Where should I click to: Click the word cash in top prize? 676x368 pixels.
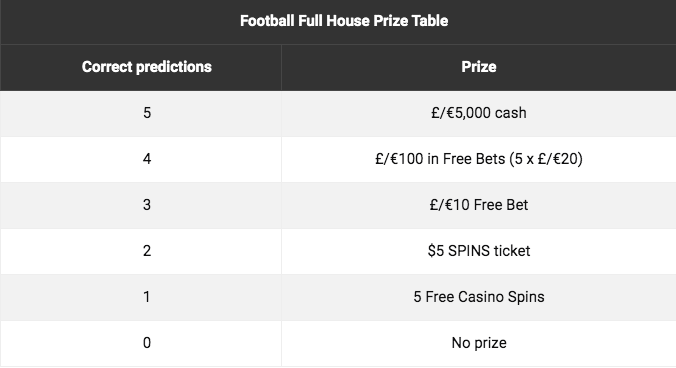[510, 113]
